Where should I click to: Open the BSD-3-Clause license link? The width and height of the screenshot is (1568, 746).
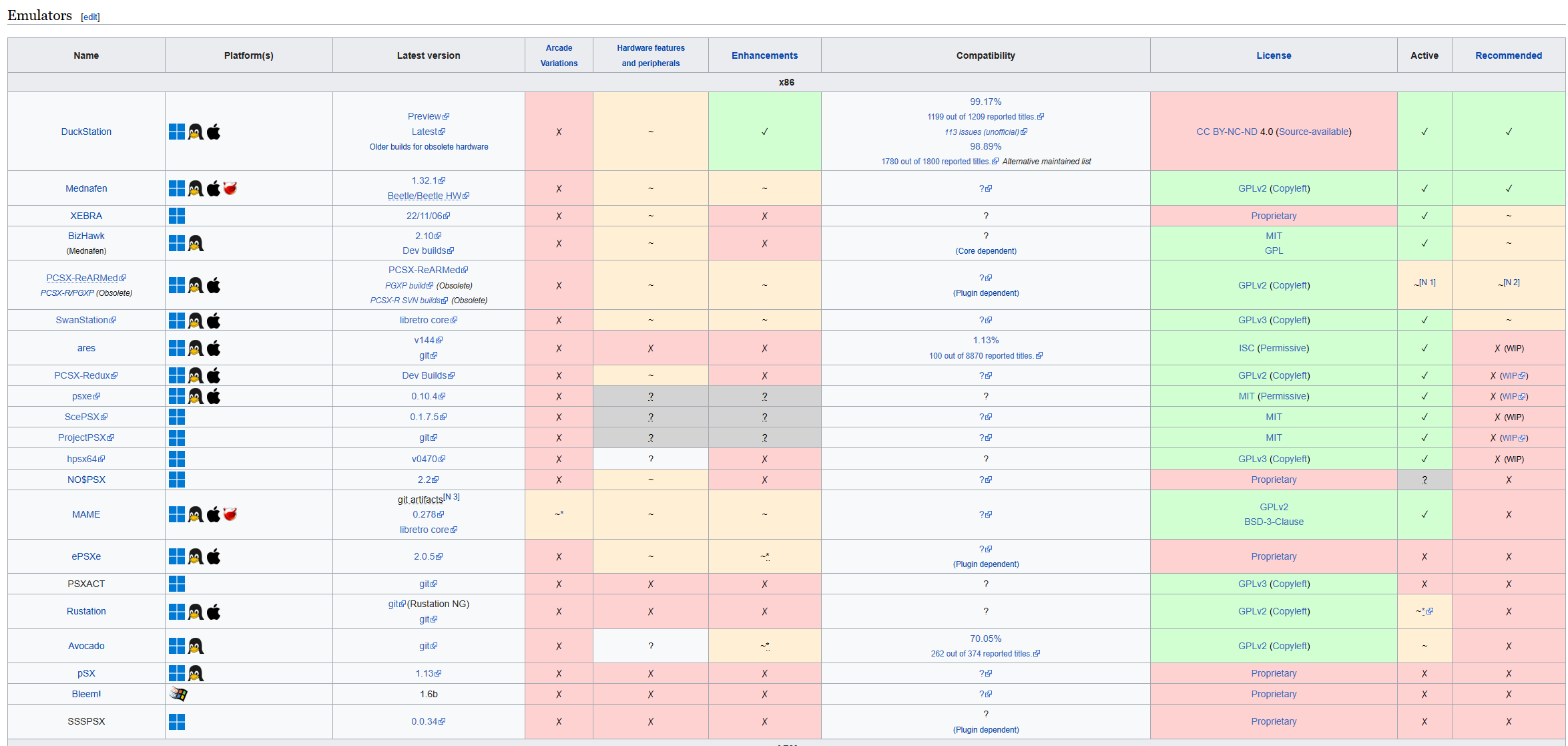(x=1274, y=522)
